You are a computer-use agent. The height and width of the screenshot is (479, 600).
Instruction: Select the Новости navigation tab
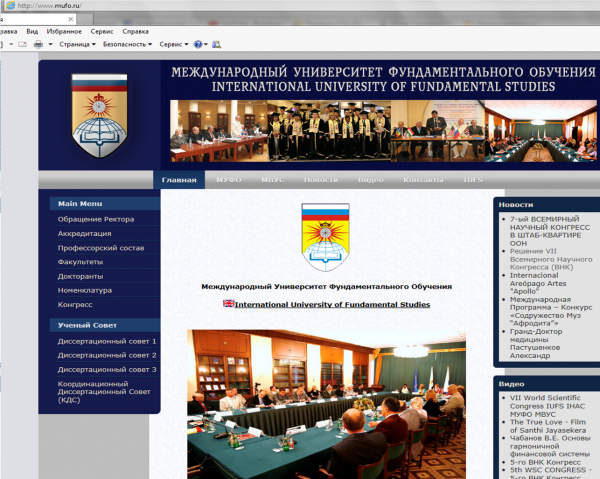coord(321,180)
